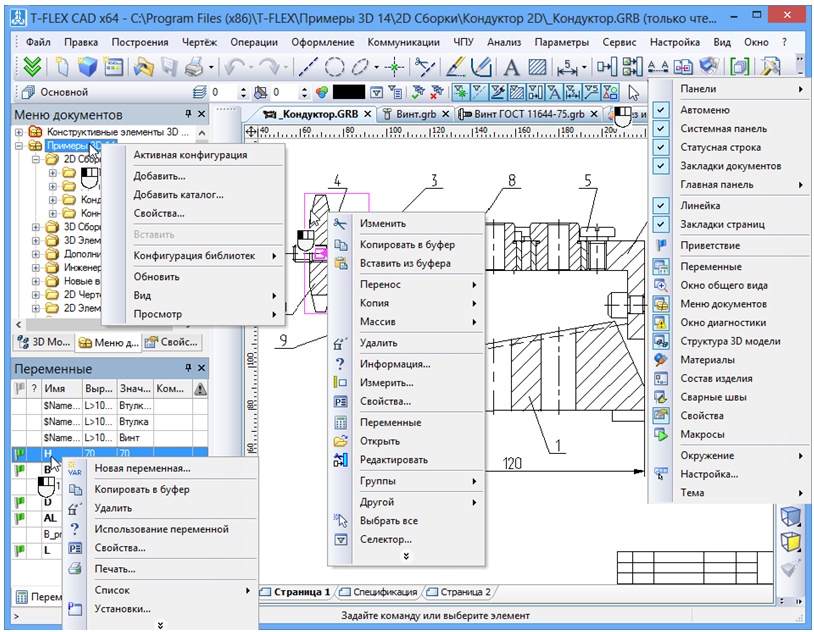
Task: Click the black color swatch in the toolbar
Action: click(348, 92)
